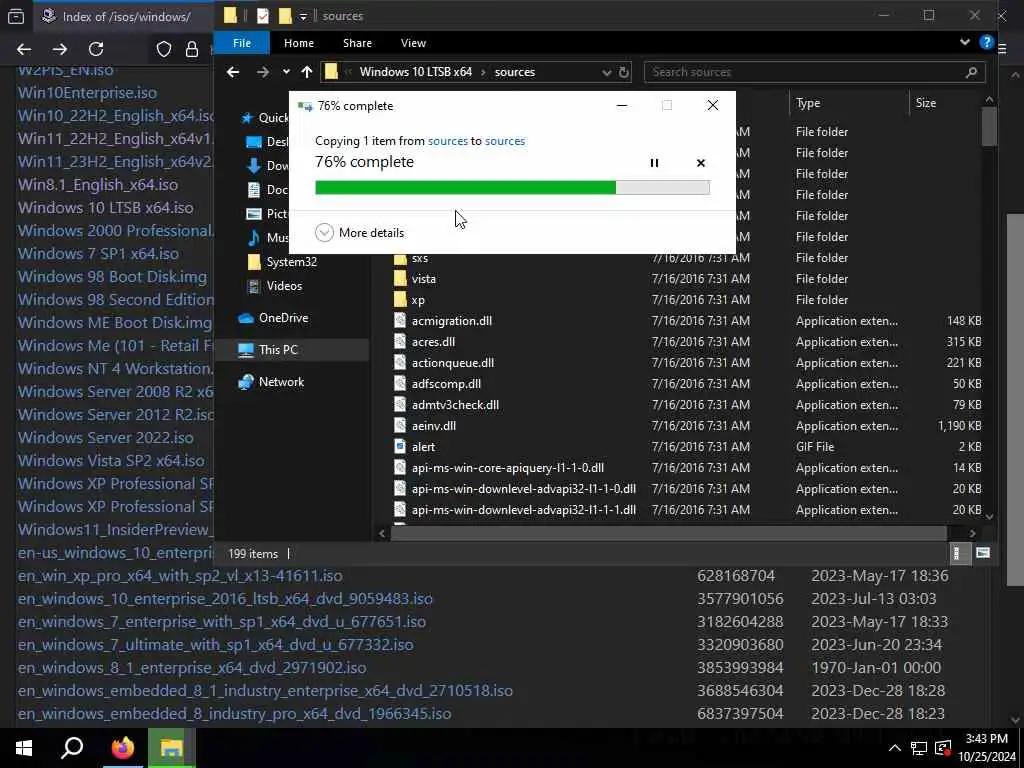The width and height of the screenshot is (1024, 768).
Task: Show hidden system tray icons
Action: click(895, 748)
